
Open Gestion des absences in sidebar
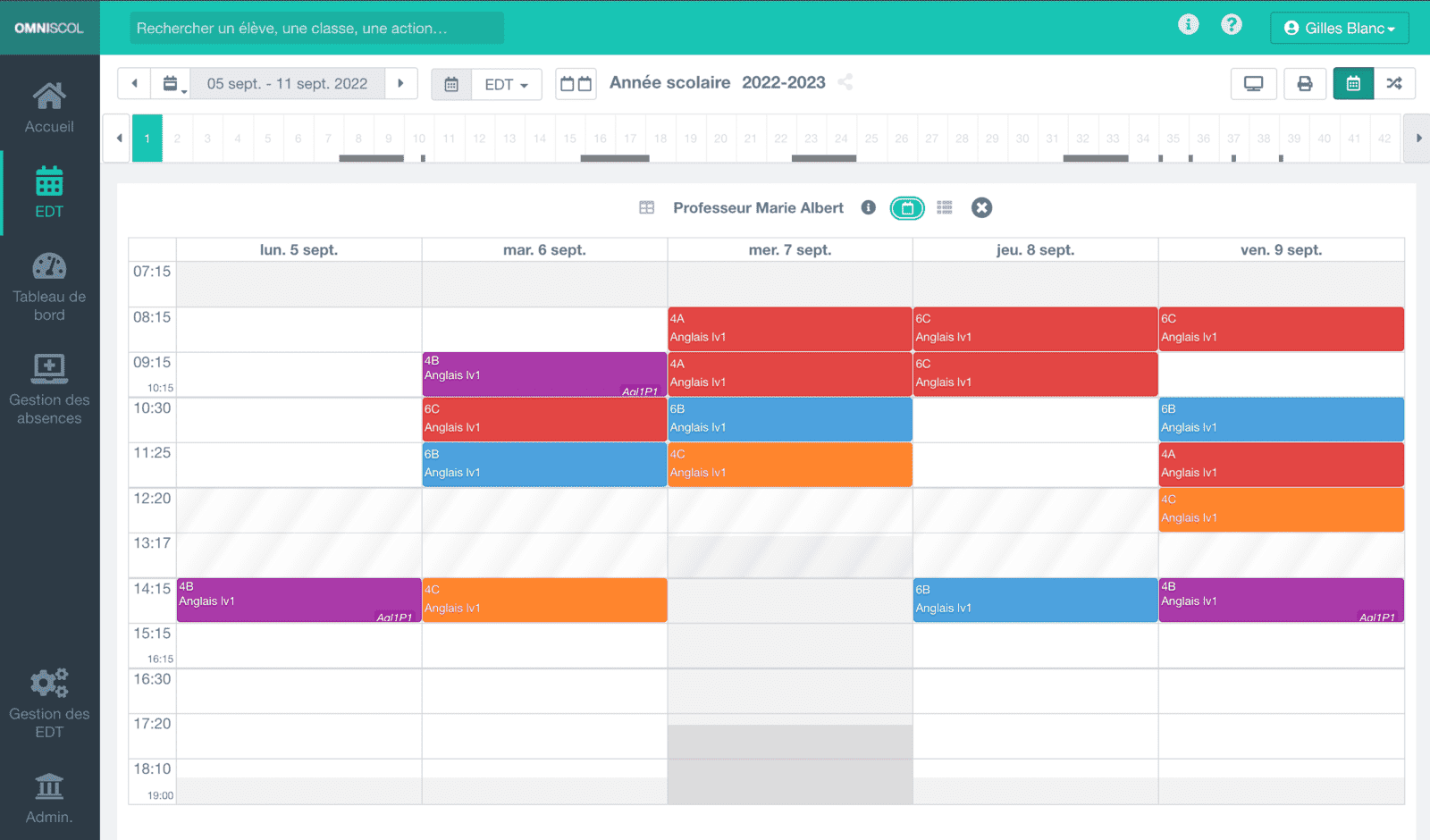point(49,390)
